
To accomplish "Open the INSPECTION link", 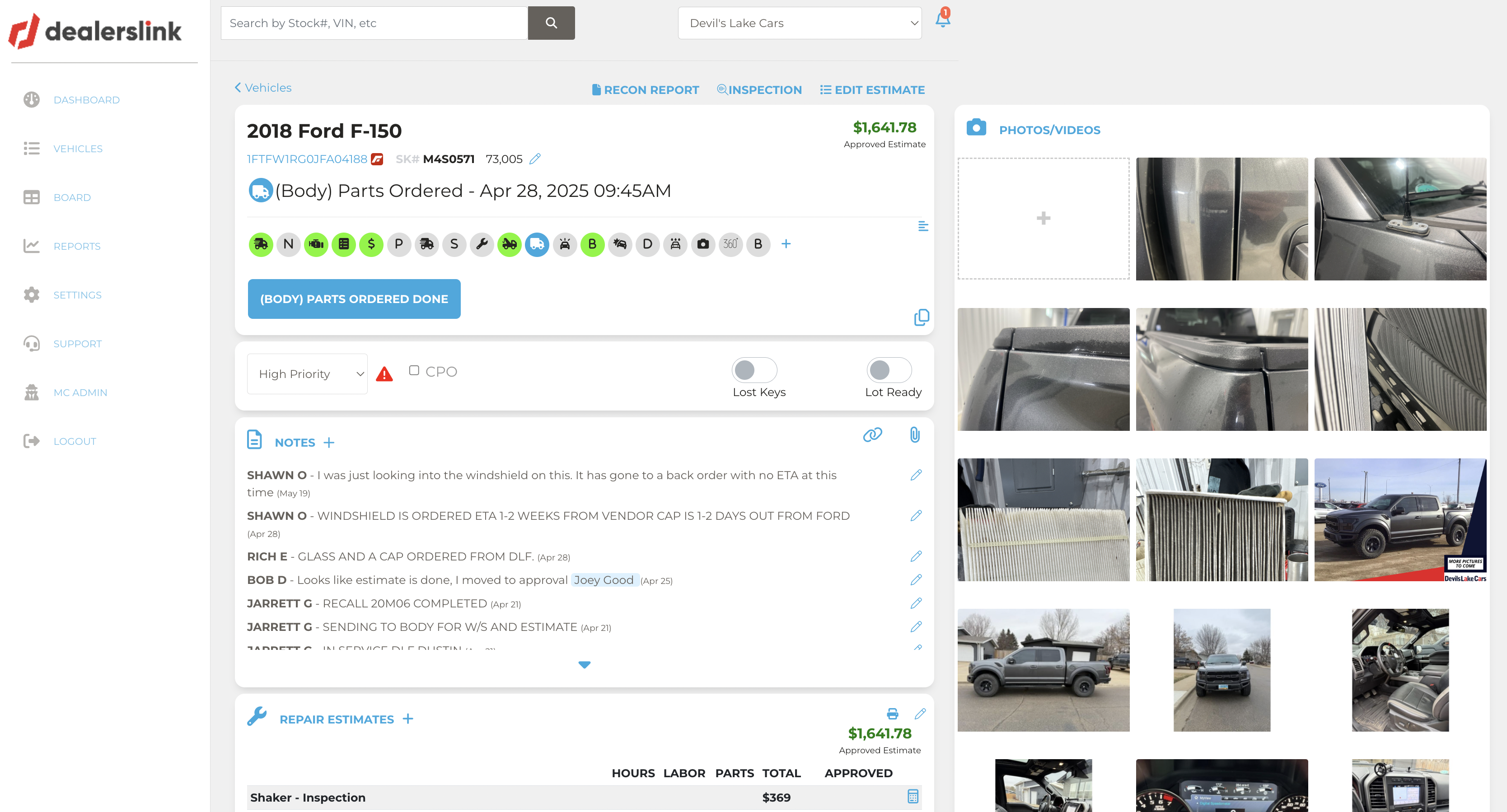I will [x=759, y=90].
